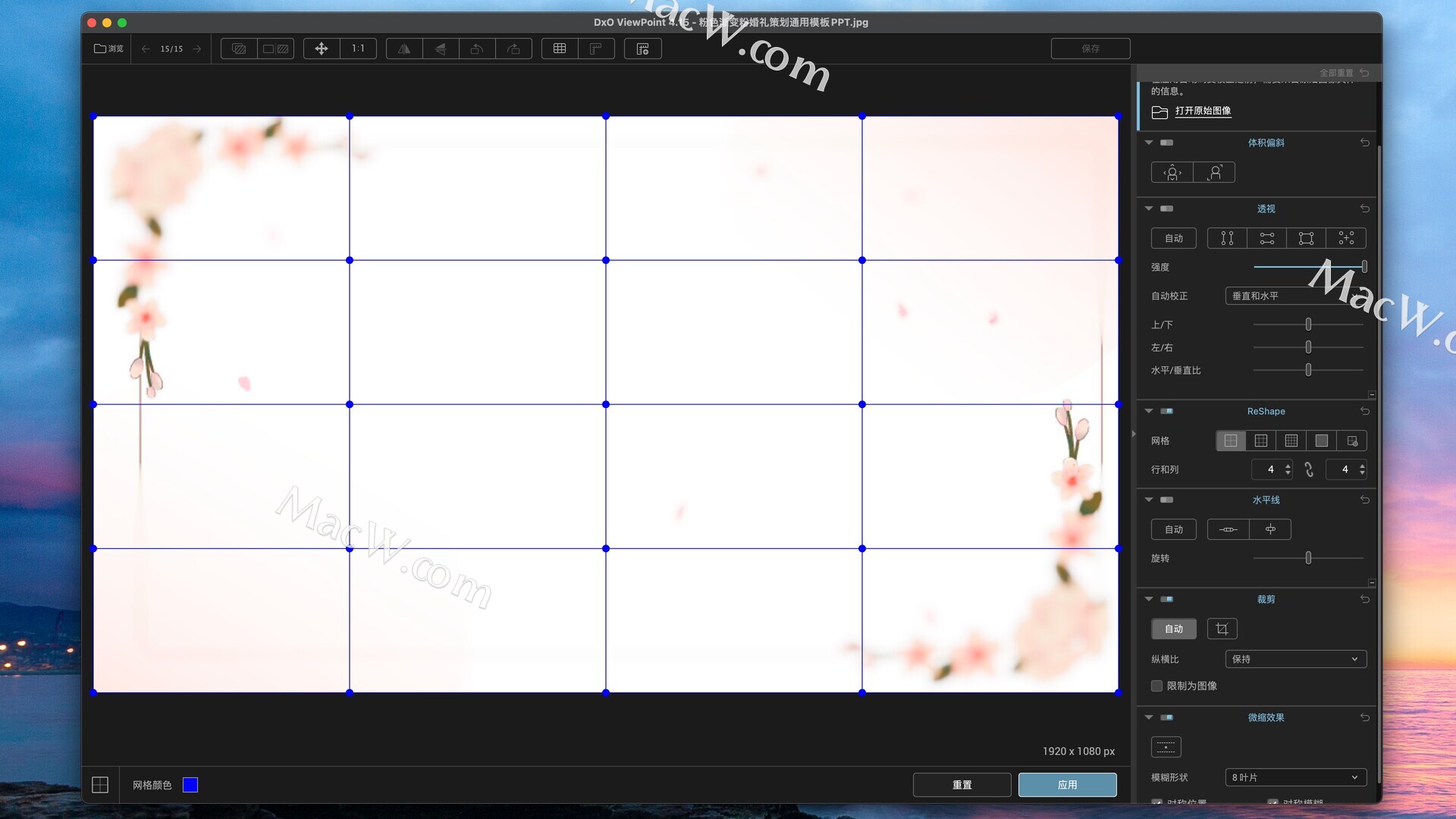Toggle the 微缩效果 on/off switch
The width and height of the screenshot is (1456, 819).
pyautogui.click(x=1167, y=717)
